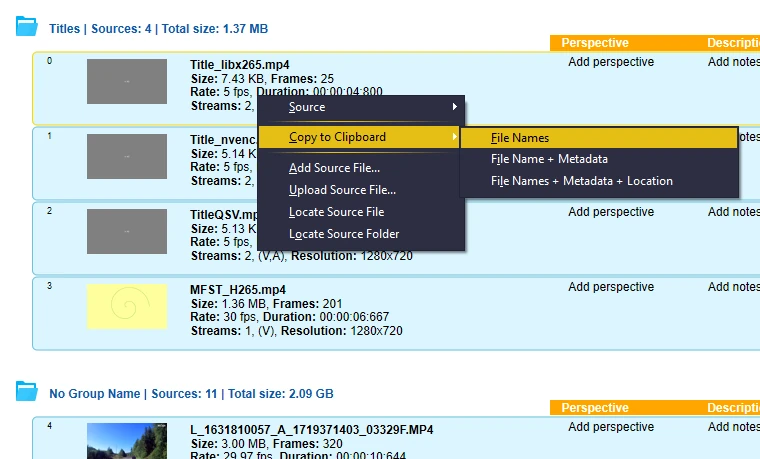The image size is (760, 459).
Task: Select the yellow MFST_H265.mp4 thumbnail
Action: [x=127, y=306]
